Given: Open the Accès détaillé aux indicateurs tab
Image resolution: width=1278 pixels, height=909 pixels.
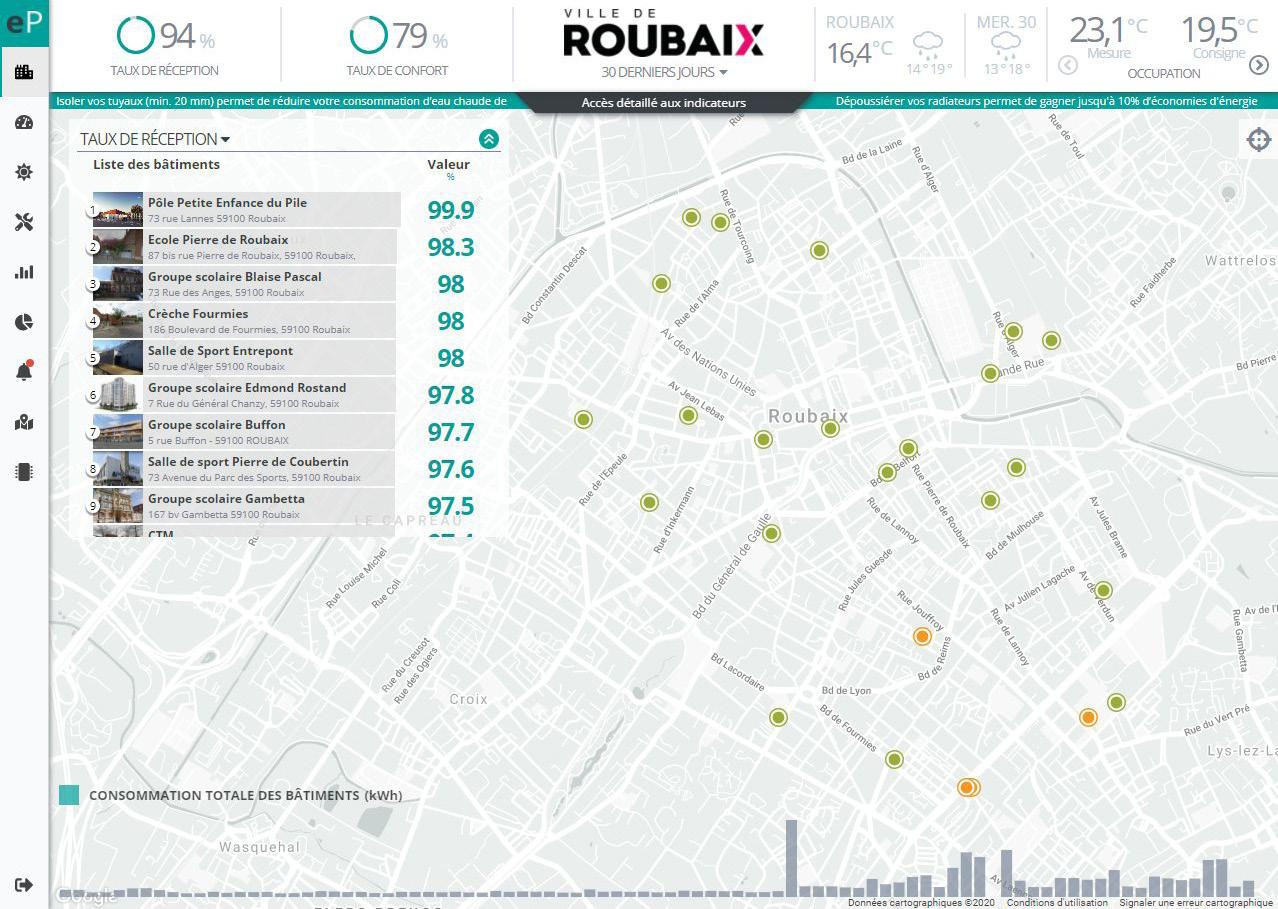Looking at the screenshot, I should pyautogui.click(x=664, y=102).
